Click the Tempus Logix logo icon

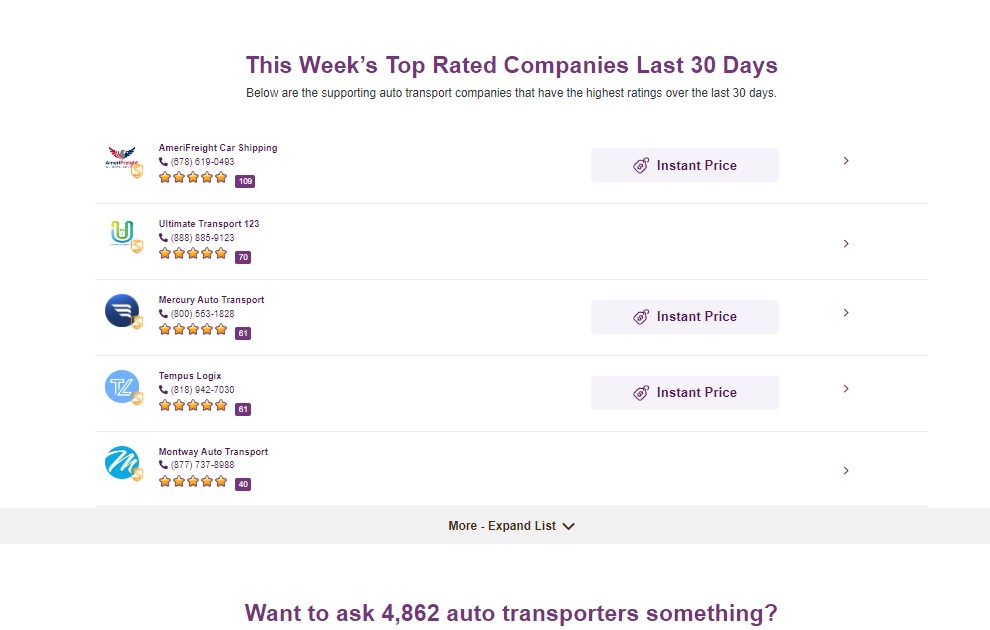pyautogui.click(x=121, y=387)
